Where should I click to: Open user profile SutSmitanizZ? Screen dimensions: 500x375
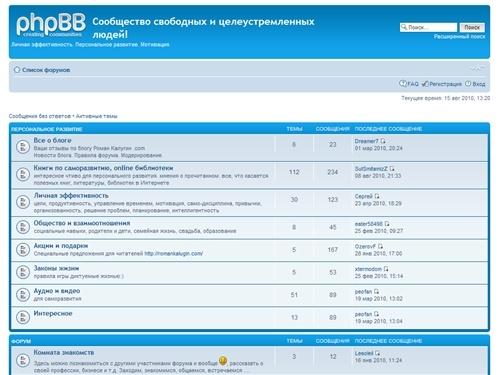click(371, 169)
